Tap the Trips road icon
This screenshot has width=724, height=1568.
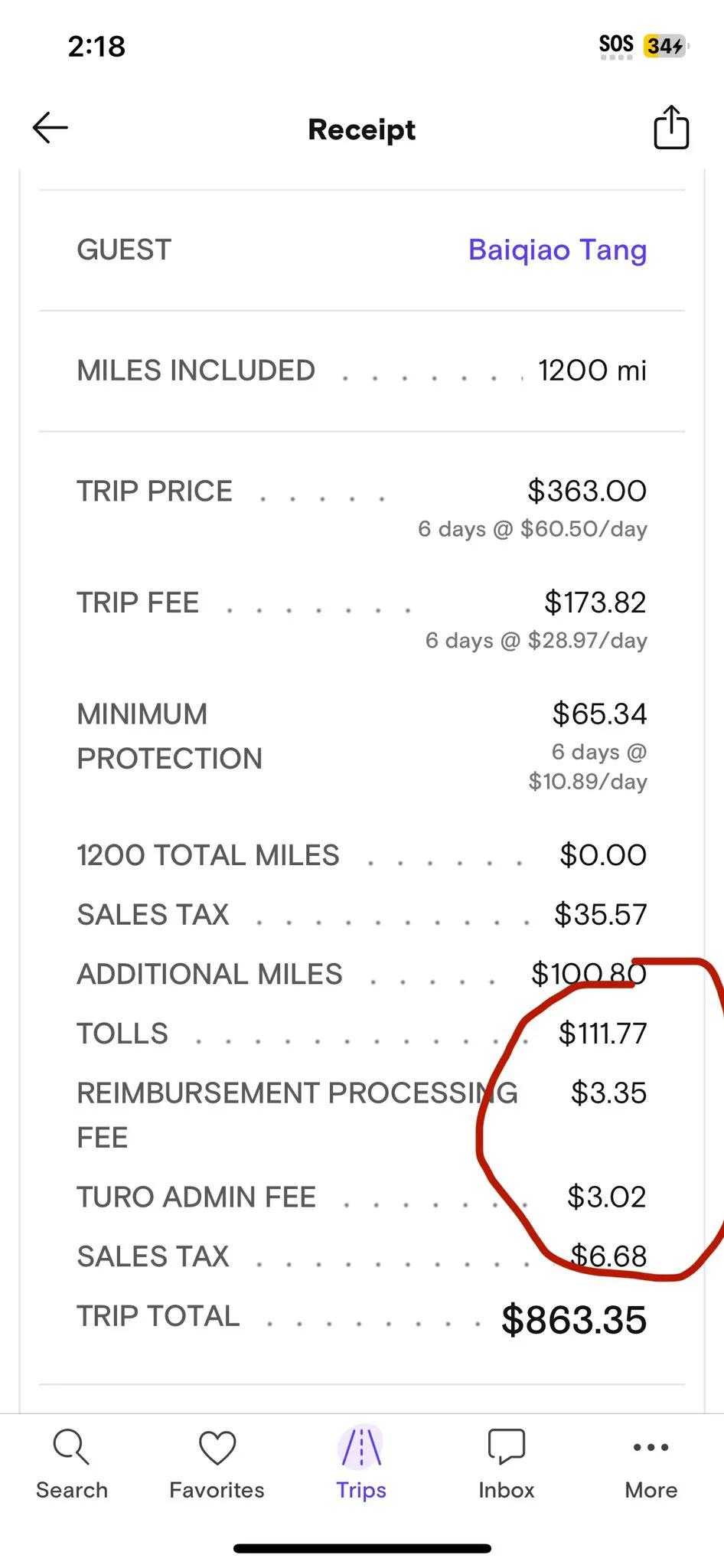click(x=361, y=1447)
